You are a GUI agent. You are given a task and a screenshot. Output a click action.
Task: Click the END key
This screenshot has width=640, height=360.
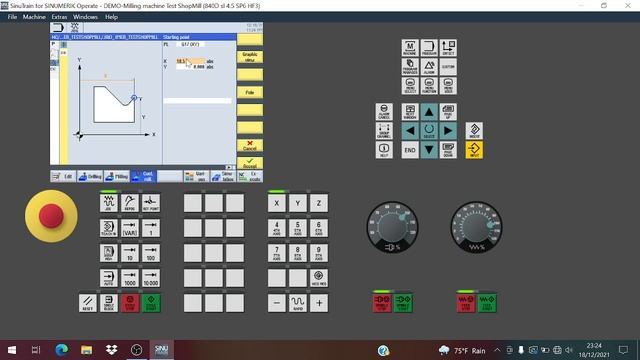point(410,150)
